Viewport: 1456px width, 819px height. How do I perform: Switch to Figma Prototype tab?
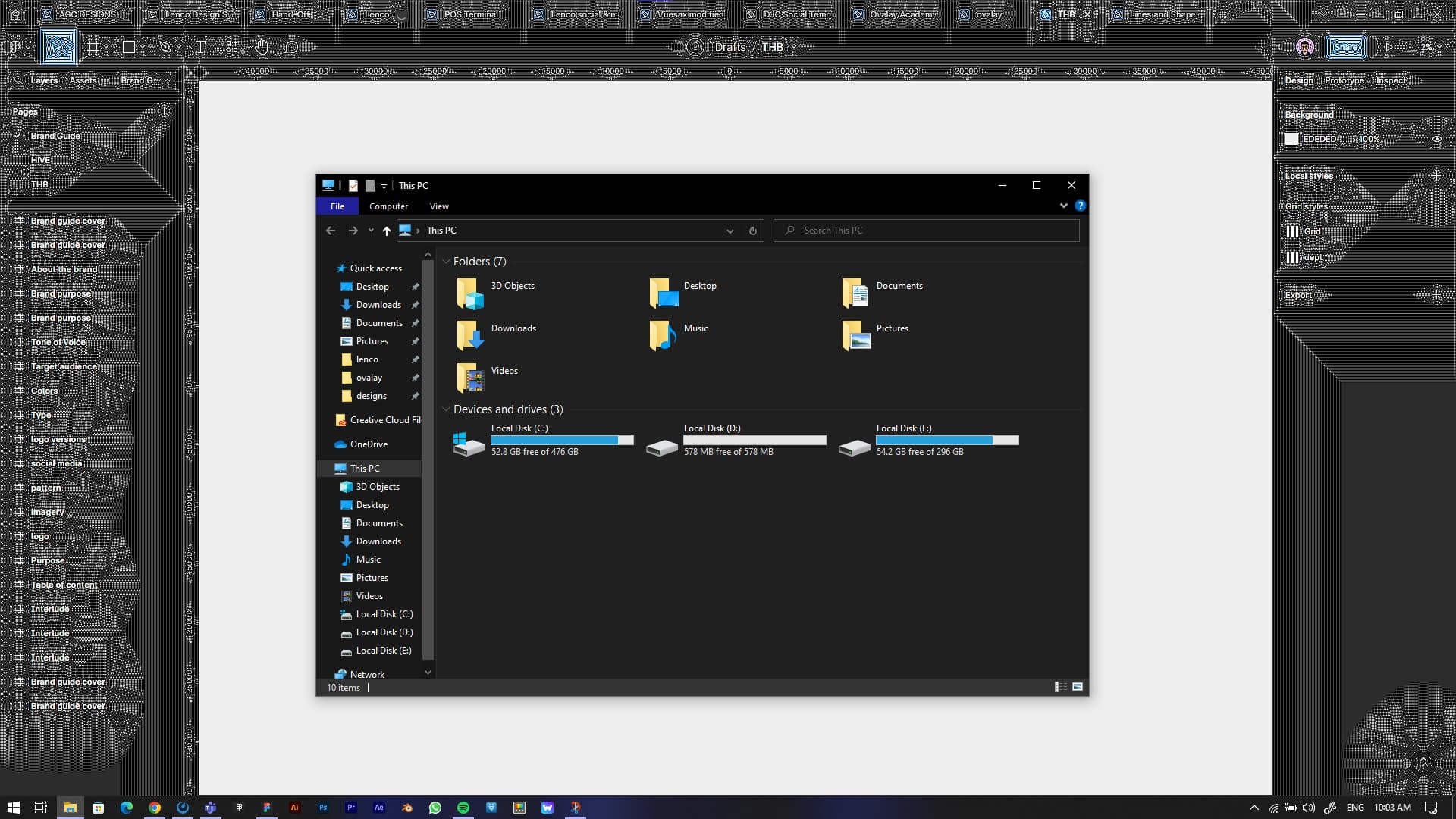(1345, 80)
